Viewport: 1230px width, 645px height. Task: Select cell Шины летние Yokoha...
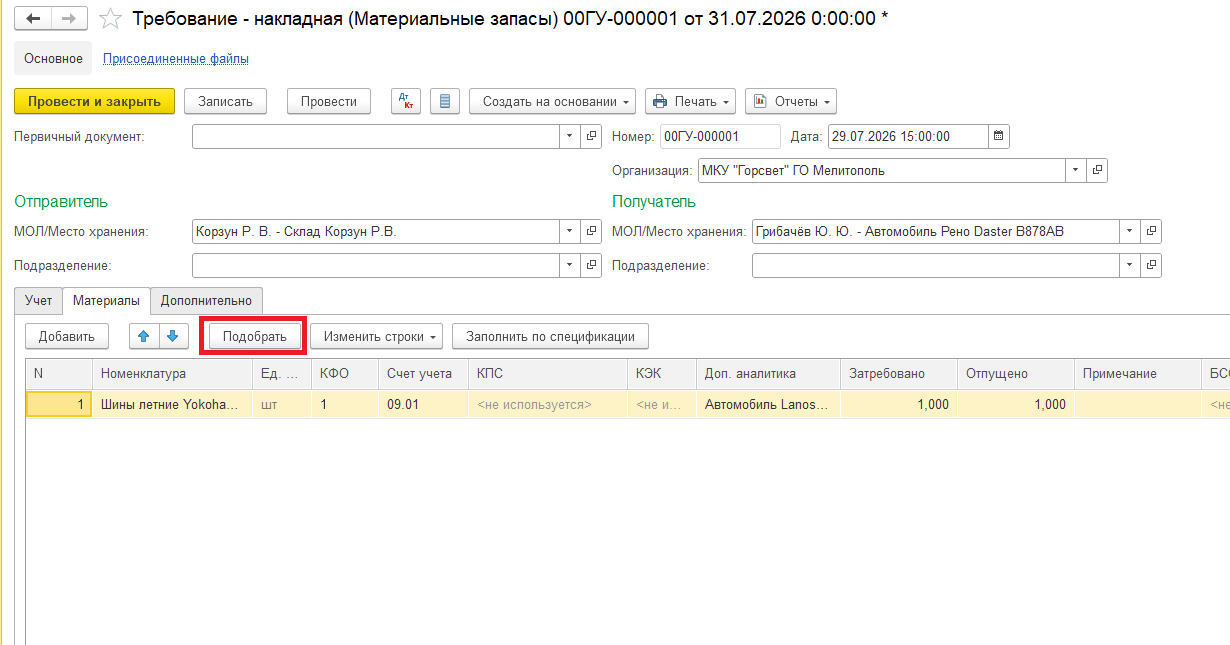[172, 405]
